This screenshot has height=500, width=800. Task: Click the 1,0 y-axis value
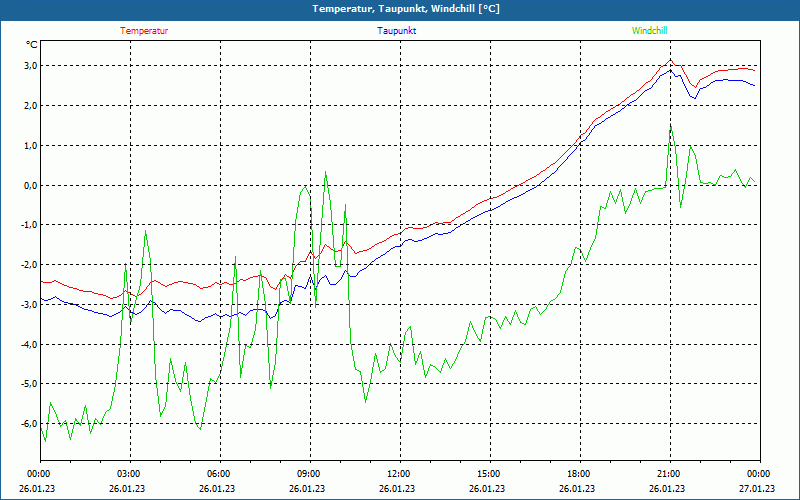pos(31,145)
